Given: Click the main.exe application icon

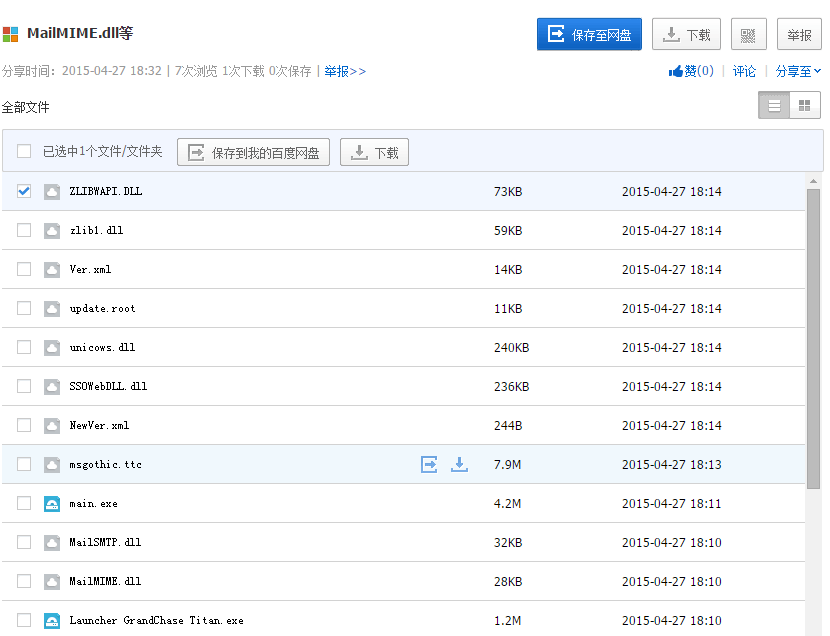Looking at the screenshot, I should tap(52, 504).
